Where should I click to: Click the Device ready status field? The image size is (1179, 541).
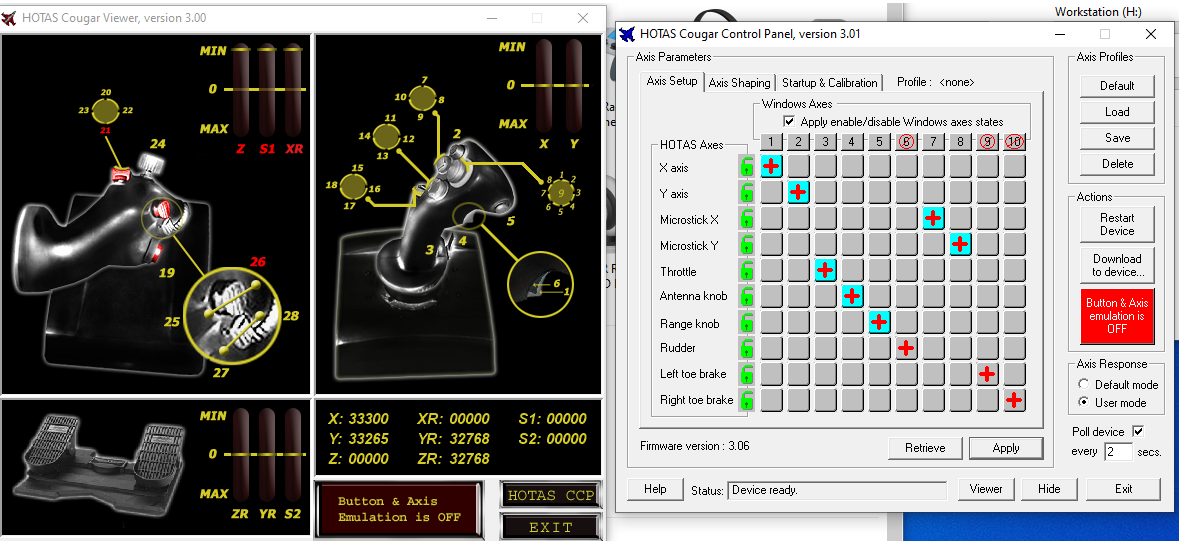pyautogui.click(x=837, y=490)
